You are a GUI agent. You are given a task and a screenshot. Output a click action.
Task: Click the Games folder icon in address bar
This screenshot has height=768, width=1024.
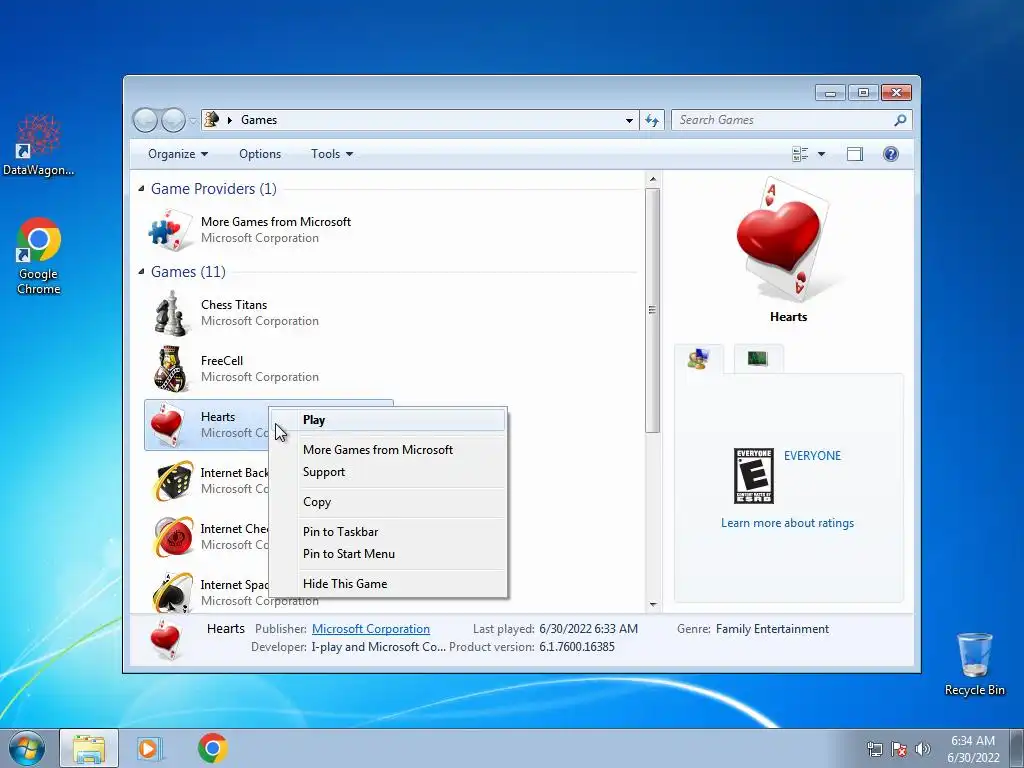coord(212,120)
